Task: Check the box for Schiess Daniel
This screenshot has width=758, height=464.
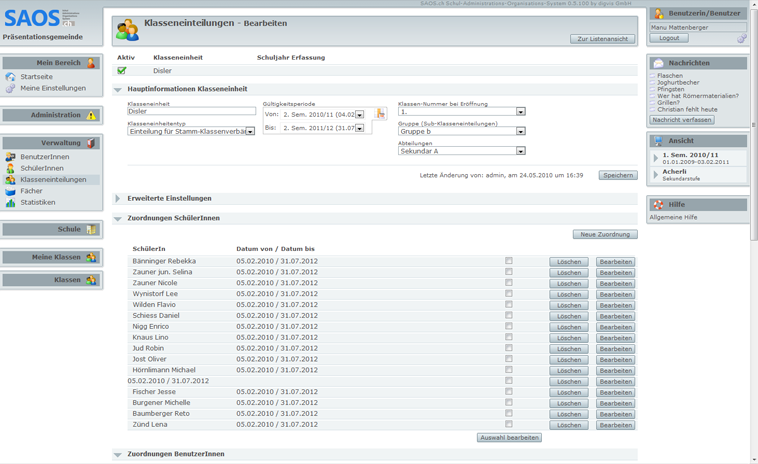Action: (509, 315)
